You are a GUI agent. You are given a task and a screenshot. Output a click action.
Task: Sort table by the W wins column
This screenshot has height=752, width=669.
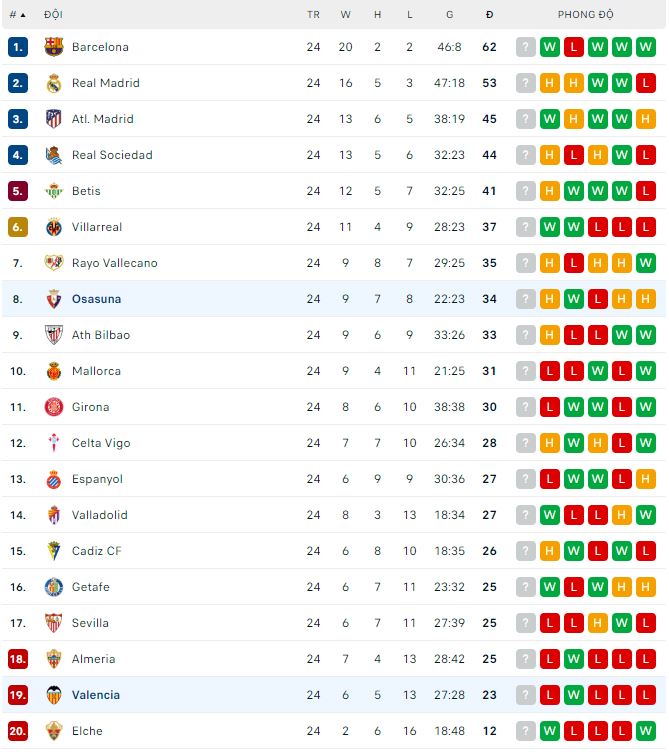[346, 15]
